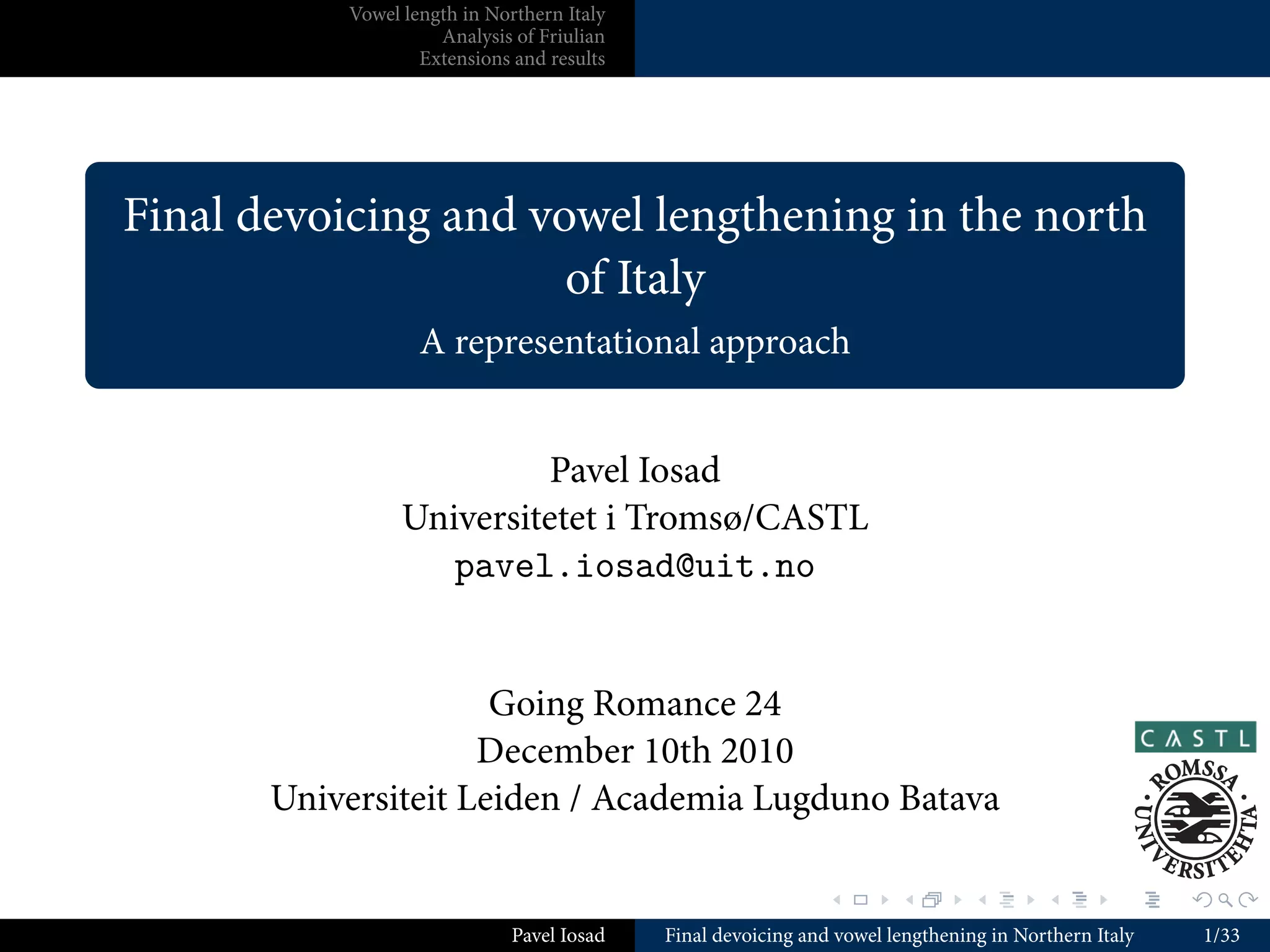Click the go-forward circular arrow icon

[1248, 900]
